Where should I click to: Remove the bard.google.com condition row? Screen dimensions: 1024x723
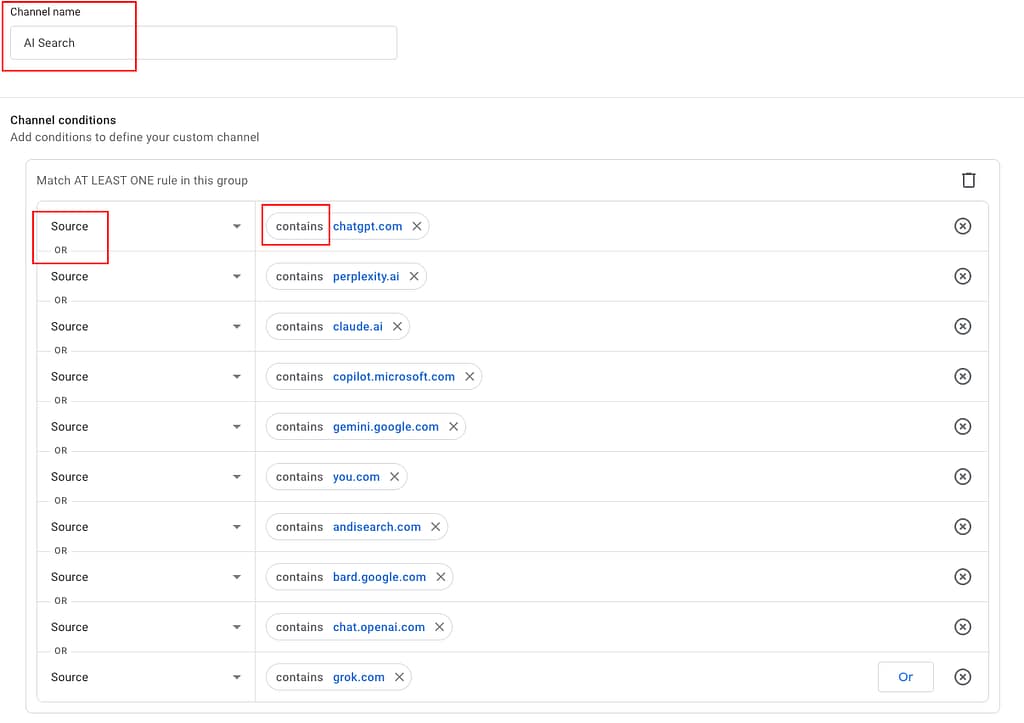pyautogui.click(x=962, y=577)
